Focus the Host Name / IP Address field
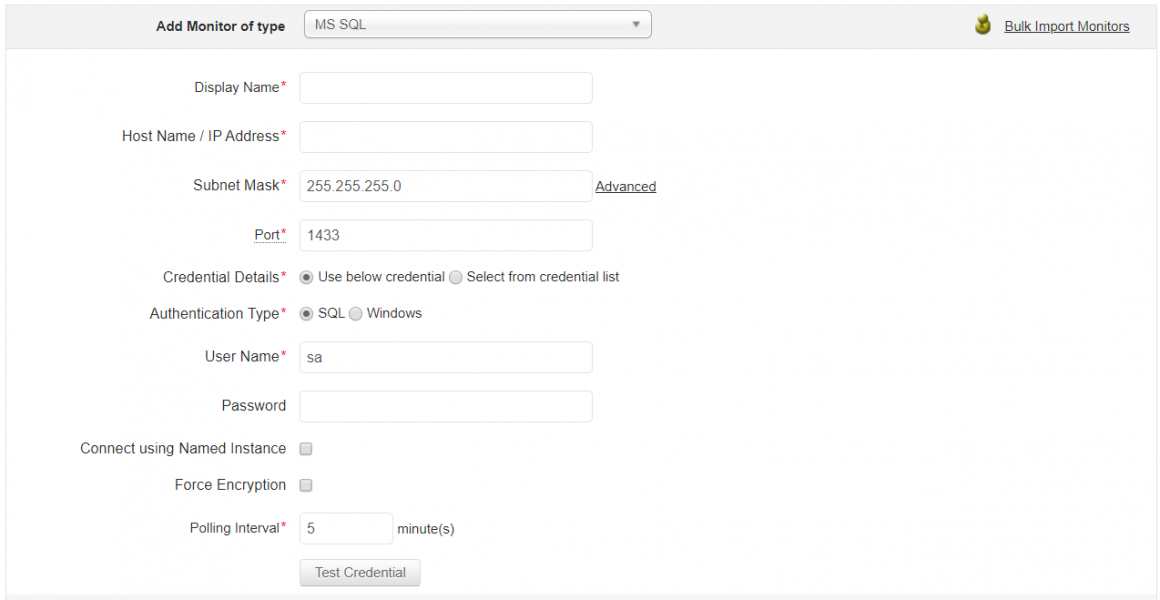The image size is (1160, 600). click(446, 137)
